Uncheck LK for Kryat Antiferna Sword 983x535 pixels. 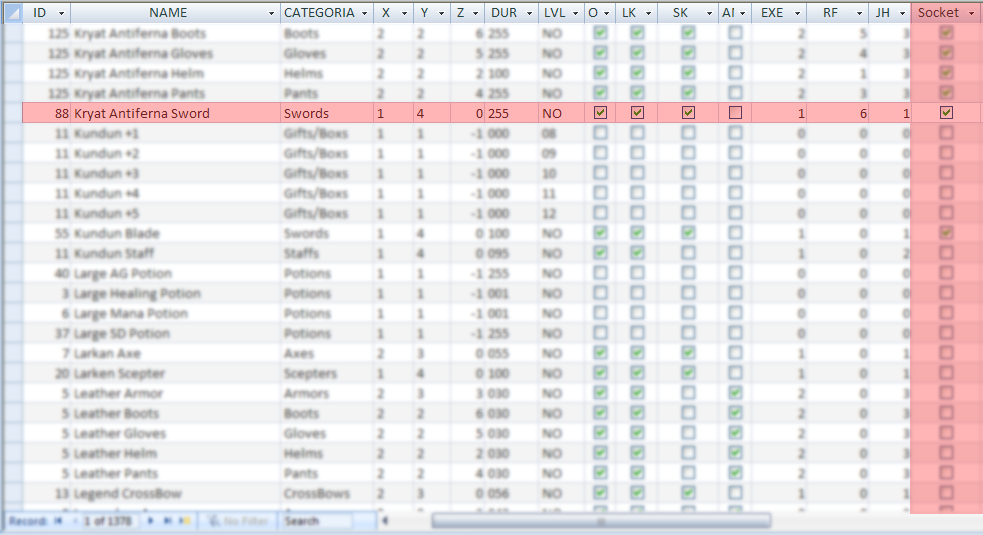tap(637, 113)
